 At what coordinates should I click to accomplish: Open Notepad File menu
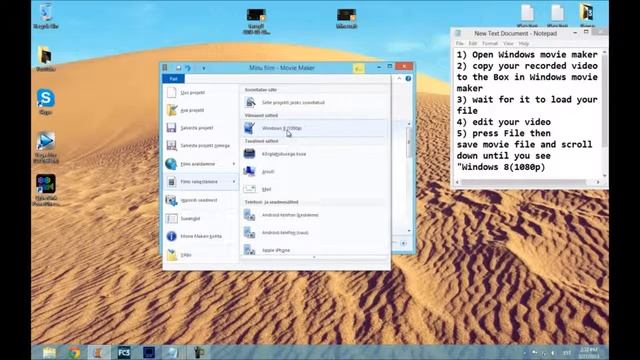(460, 43)
